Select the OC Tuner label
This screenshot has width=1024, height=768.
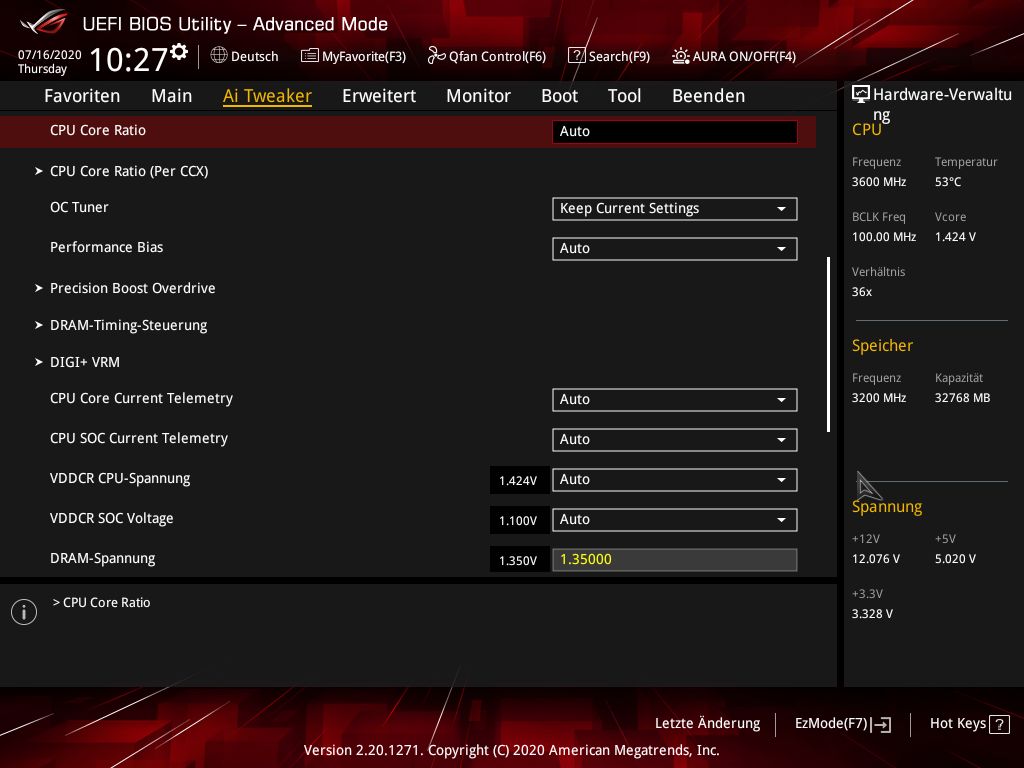tap(79, 207)
